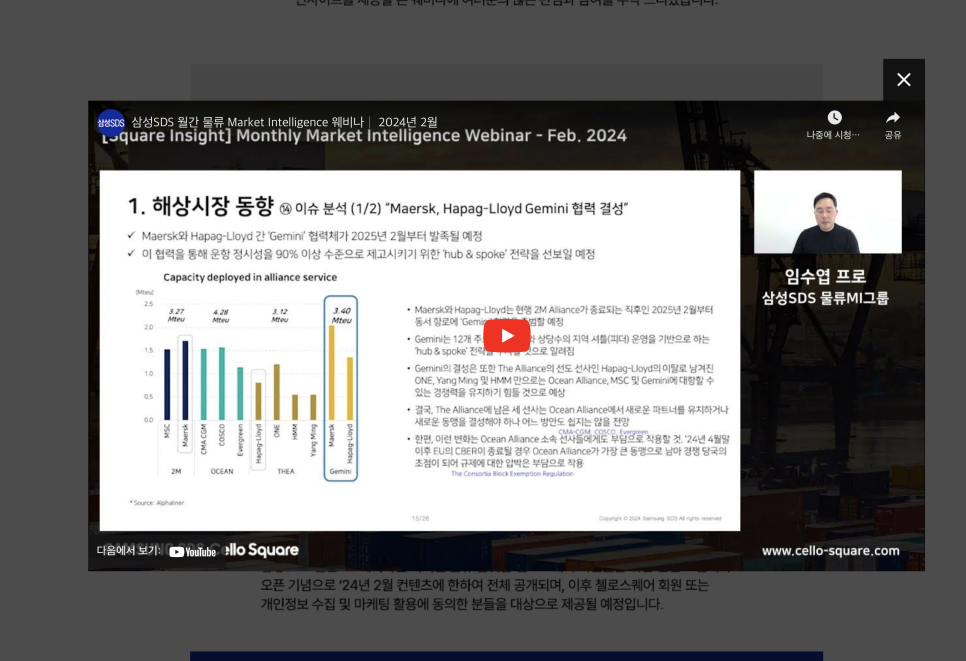Click the Cello Square logo in video
Image resolution: width=966 pixels, height=661 pixels.
point(261,550)
